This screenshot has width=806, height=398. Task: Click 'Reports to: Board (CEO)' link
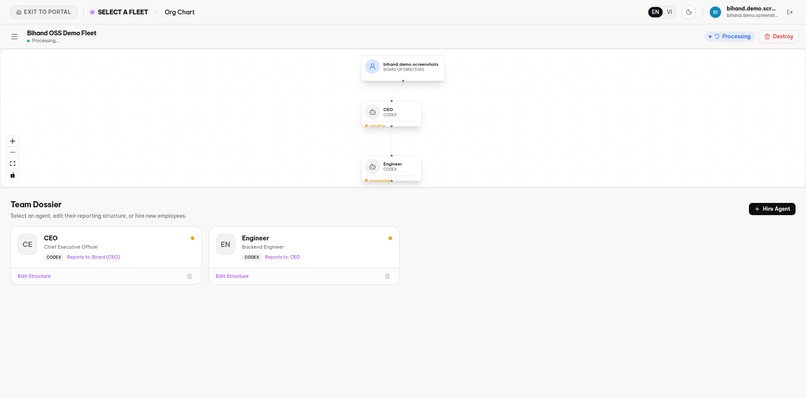click(93, 257)
